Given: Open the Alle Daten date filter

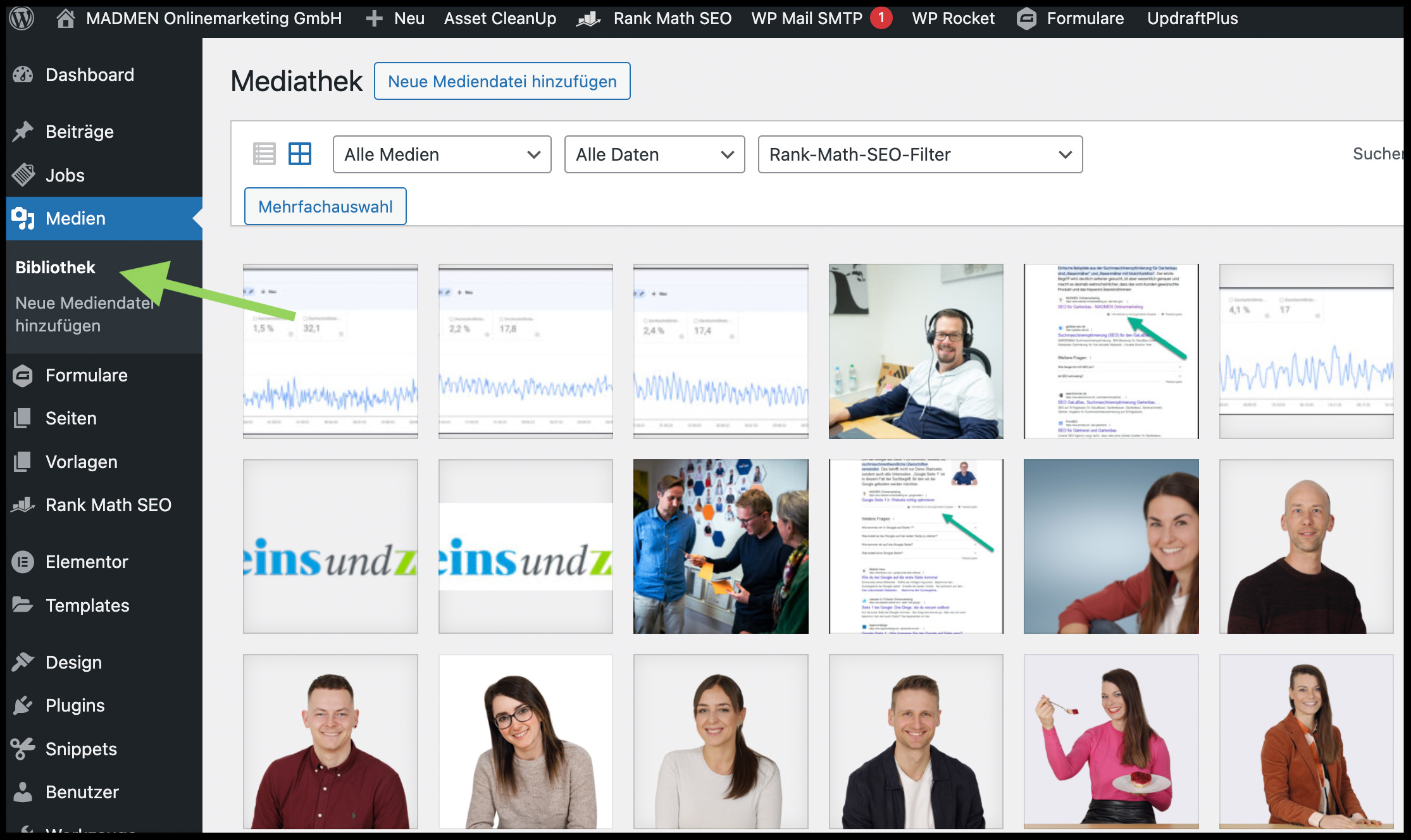Looking at the screenshot, I should point(654,154).
